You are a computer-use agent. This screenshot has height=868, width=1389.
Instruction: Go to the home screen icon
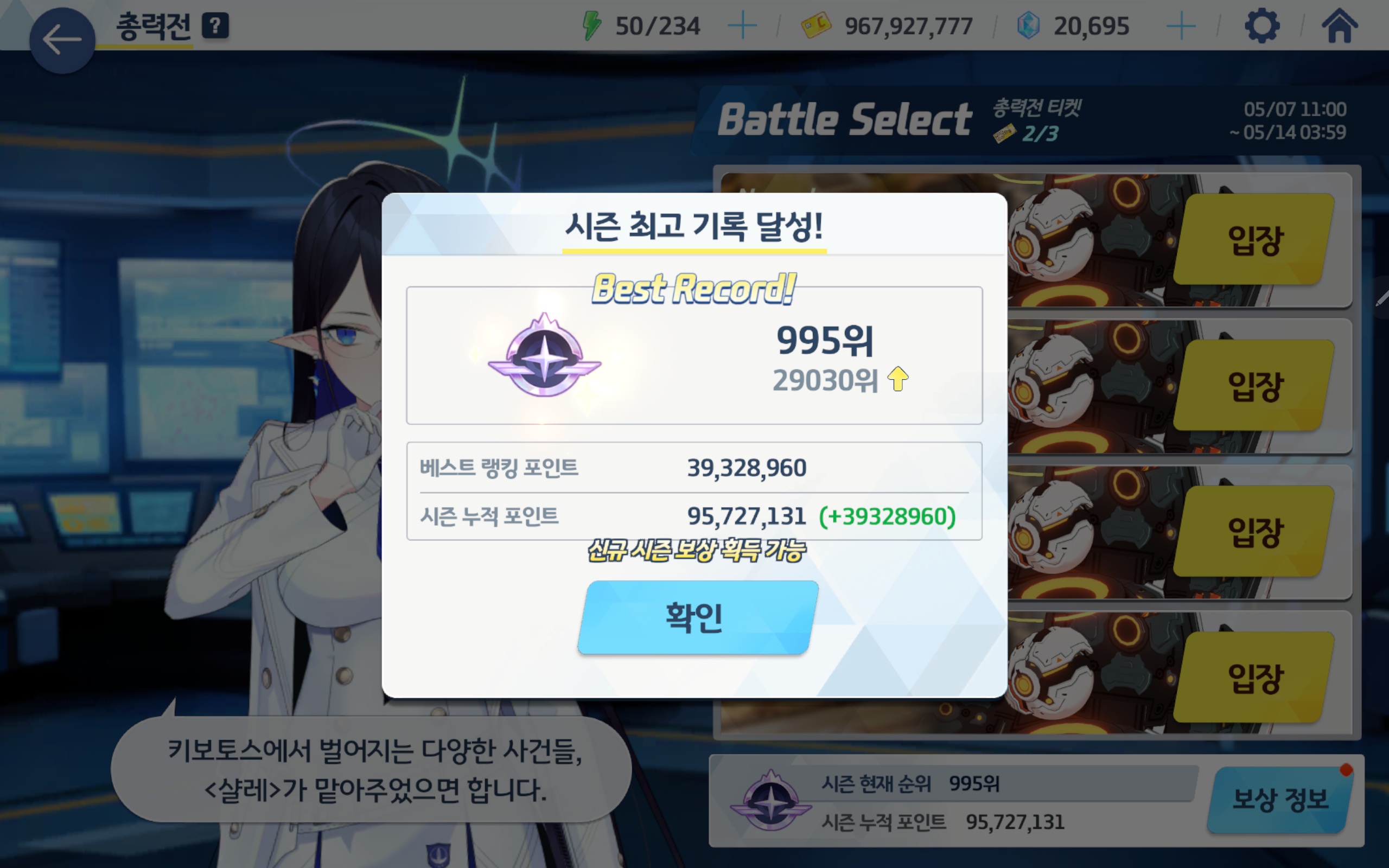coord(1340,26)
